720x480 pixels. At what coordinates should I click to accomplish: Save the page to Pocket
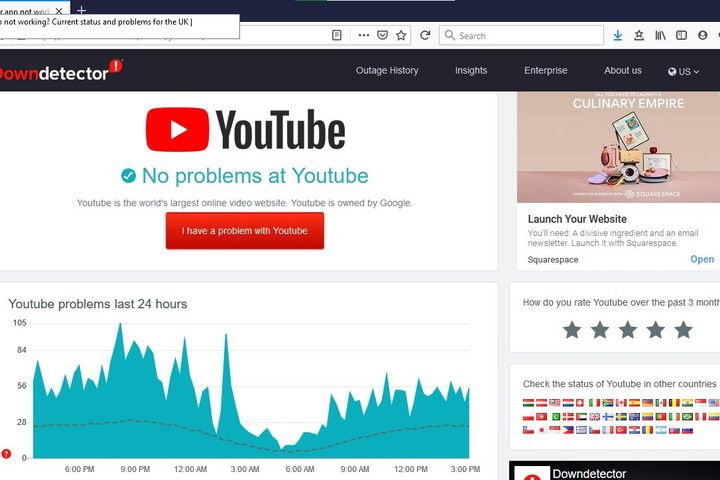[382, 35]
